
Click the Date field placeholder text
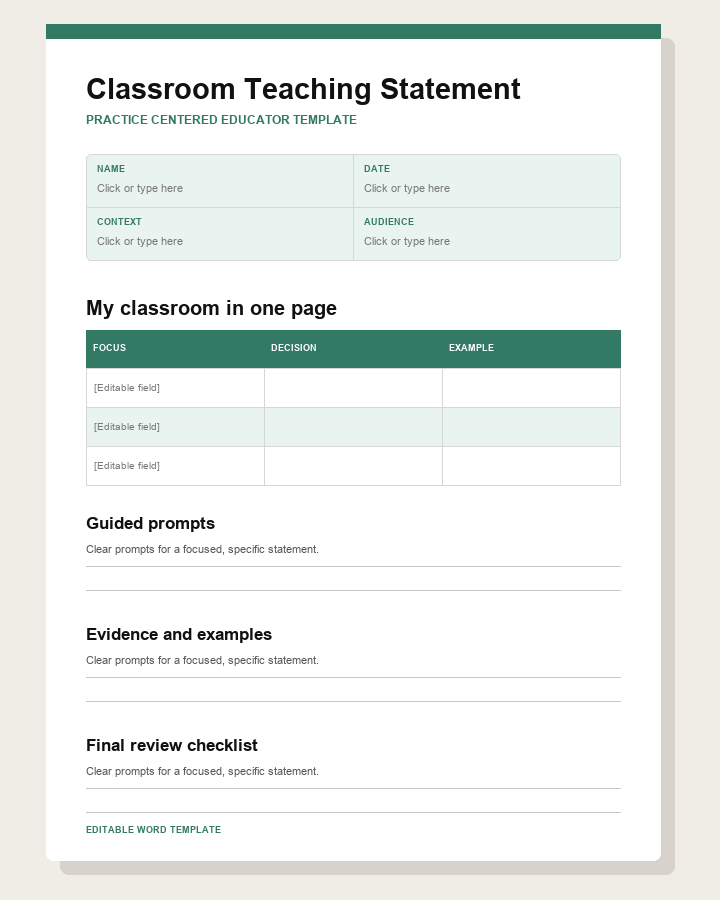tap(407, 188)
